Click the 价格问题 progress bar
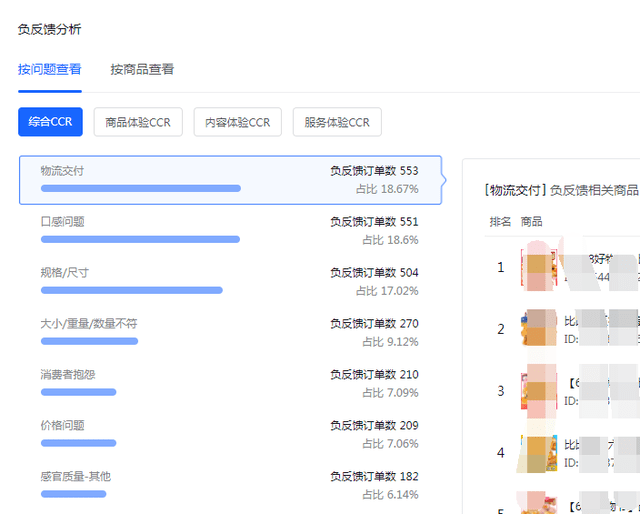The width and height of the screenshot is (640, 514). (78, 443)
